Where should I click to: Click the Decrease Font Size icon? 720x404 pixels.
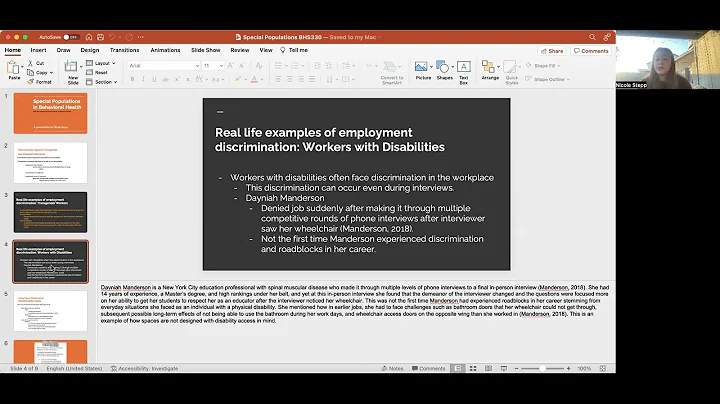(x=242, y=66)
